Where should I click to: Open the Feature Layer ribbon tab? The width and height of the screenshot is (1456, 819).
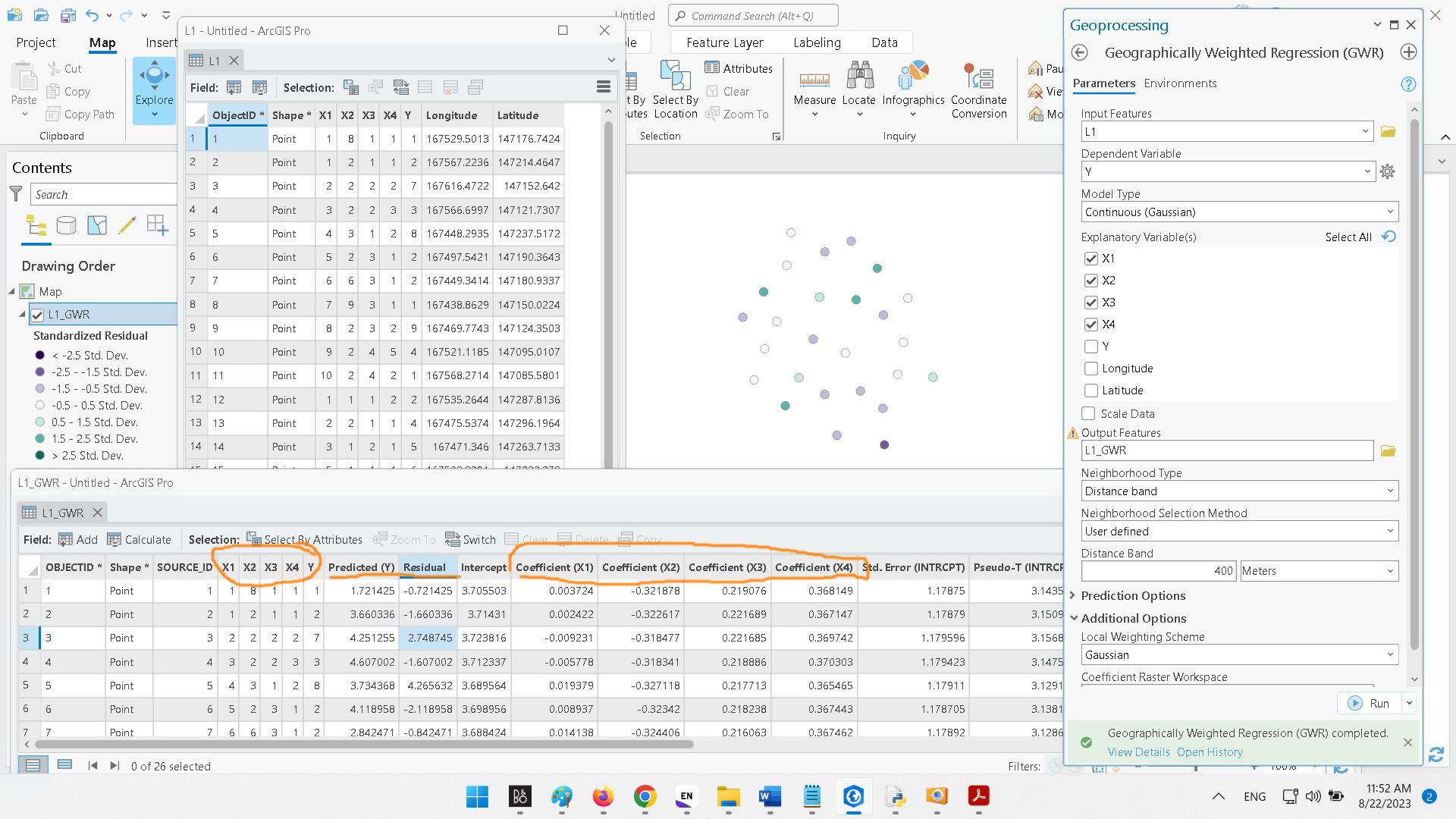[x=724, y=42]
